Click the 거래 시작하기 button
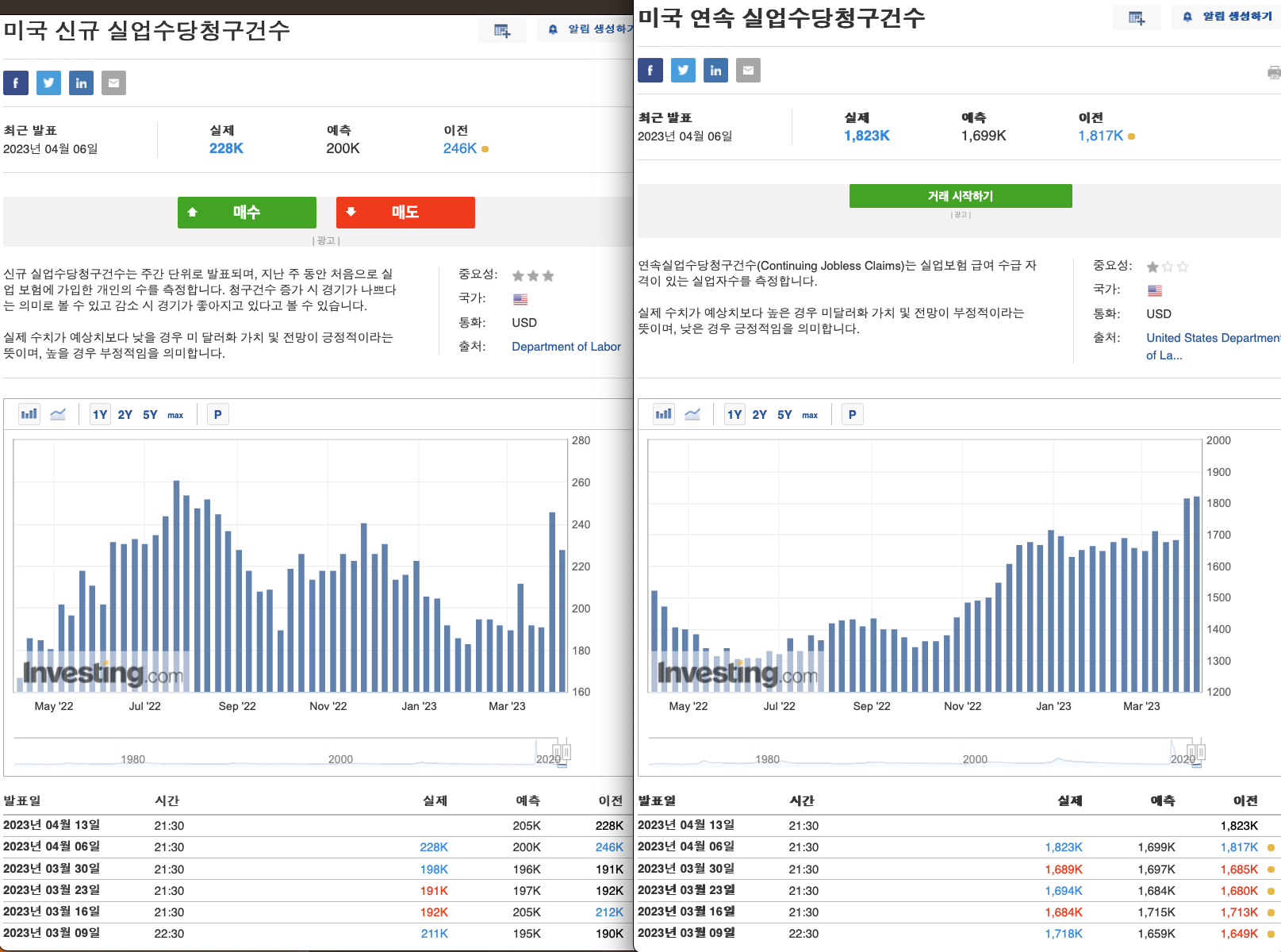This screenshot has height=952, width=1281. (961, 196)
